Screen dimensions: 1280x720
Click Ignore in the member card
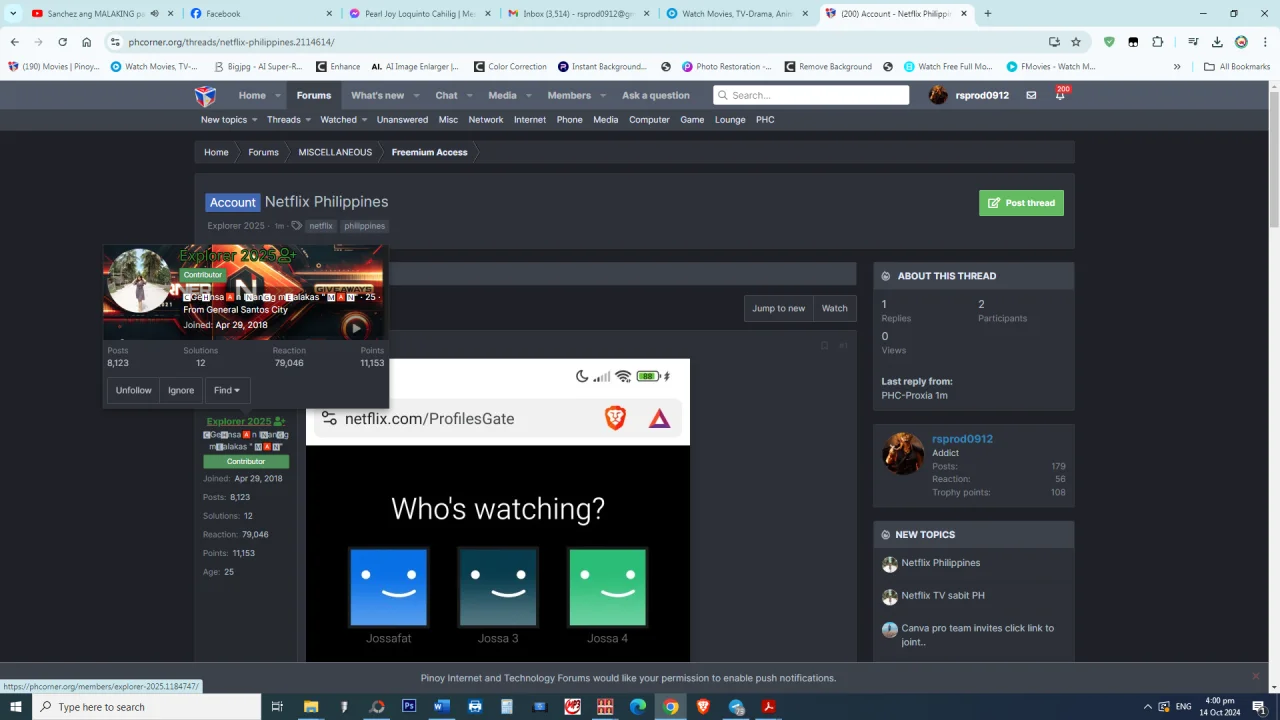click(x=181, y=390)
